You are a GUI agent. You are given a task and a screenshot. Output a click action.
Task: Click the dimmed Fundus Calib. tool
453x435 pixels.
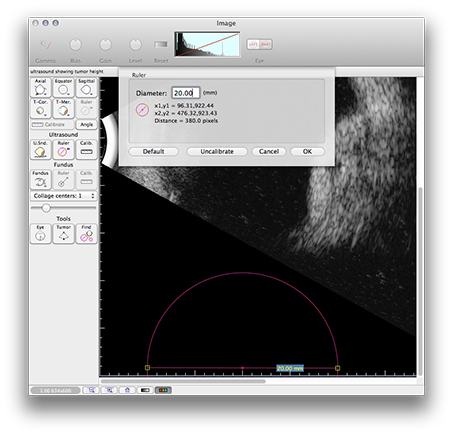(86, 180)
